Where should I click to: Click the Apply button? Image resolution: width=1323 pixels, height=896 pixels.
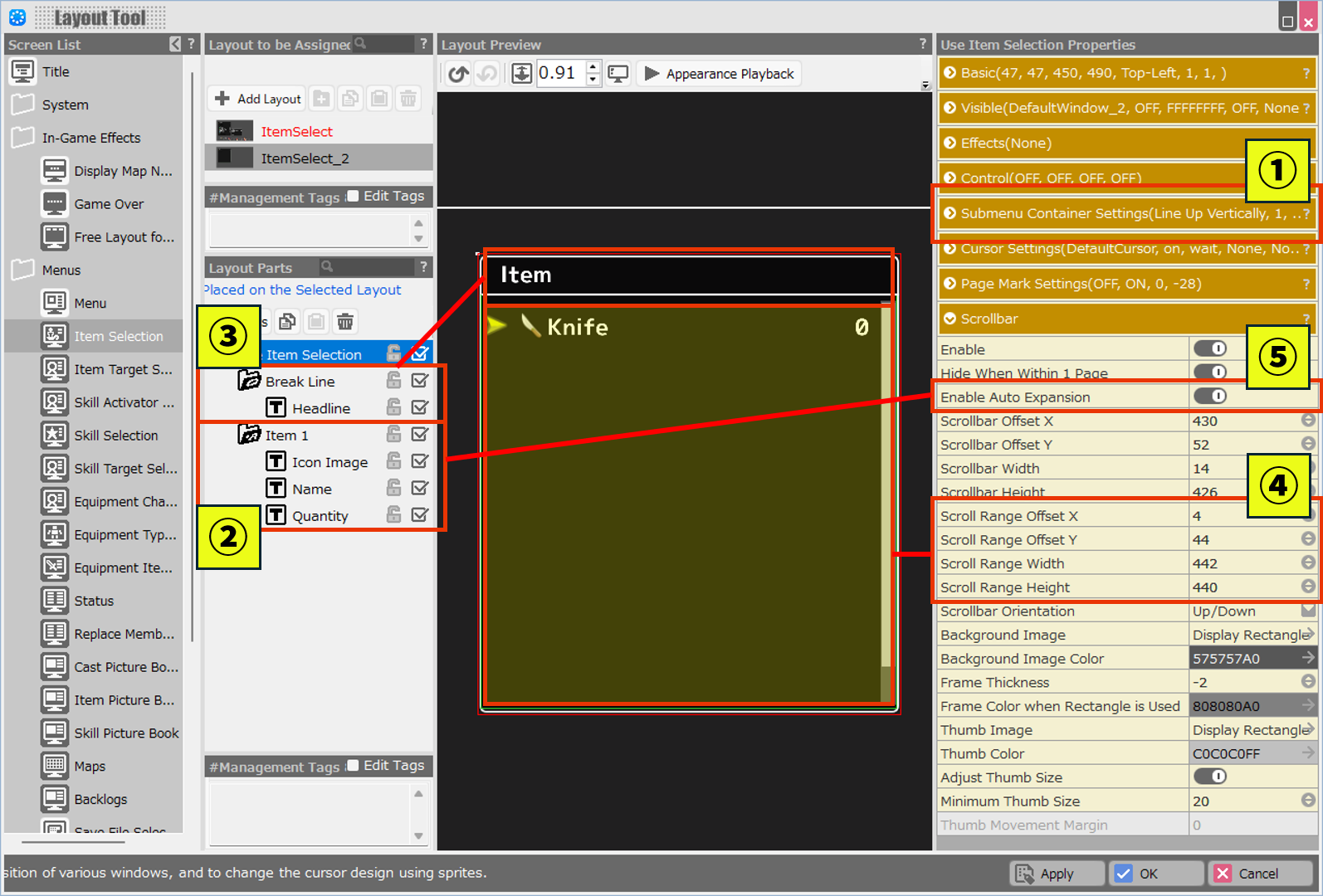coord(1056,874)
